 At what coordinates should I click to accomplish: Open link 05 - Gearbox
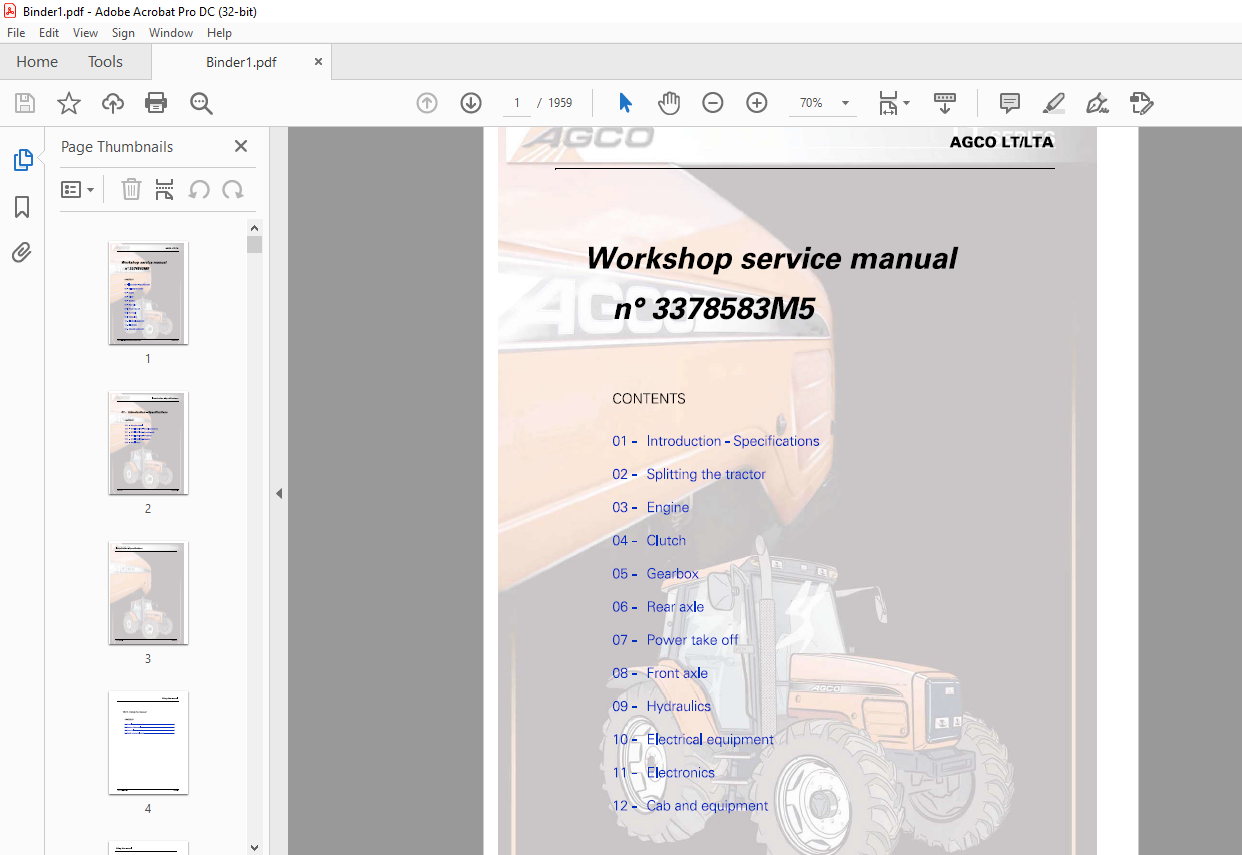tap(656, 573)
